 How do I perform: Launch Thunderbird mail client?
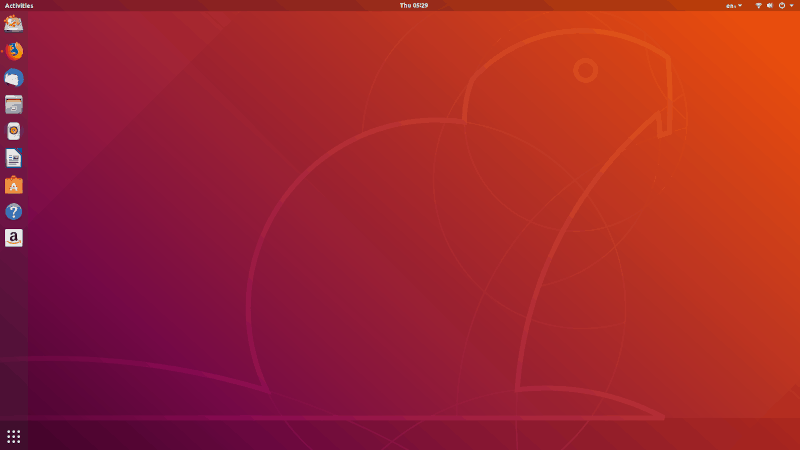point(14,78)
